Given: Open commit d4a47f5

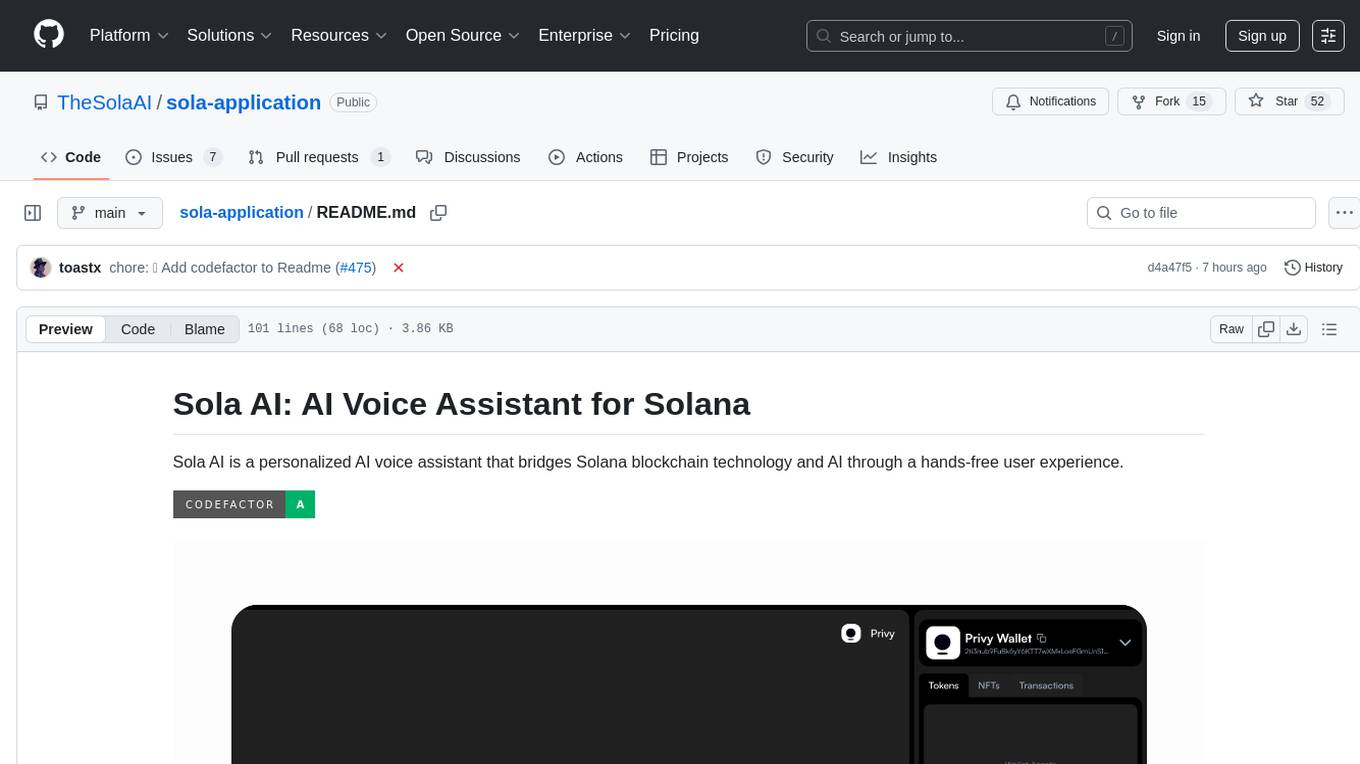Looking at the screenshot, I should [1169, 267].
